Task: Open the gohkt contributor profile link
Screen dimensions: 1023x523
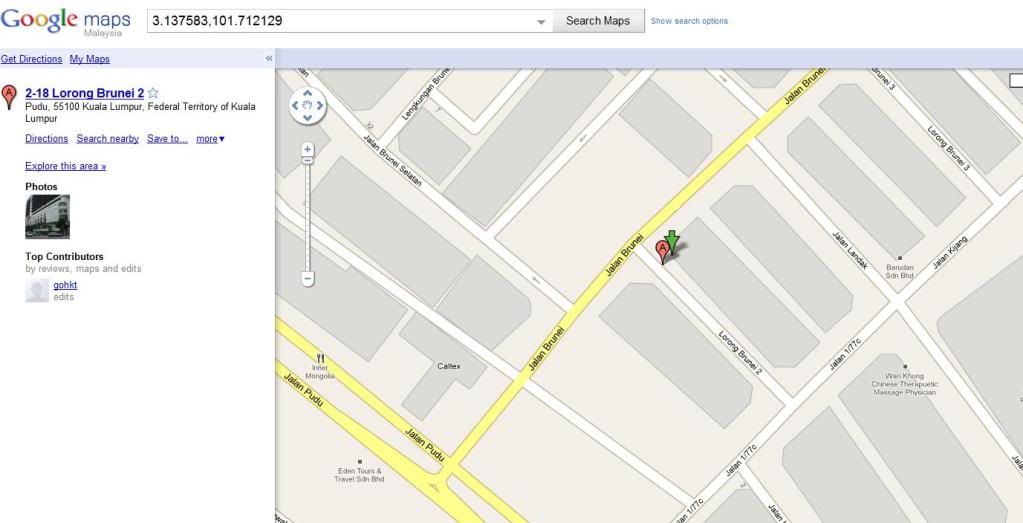Action: click(65, 285)
